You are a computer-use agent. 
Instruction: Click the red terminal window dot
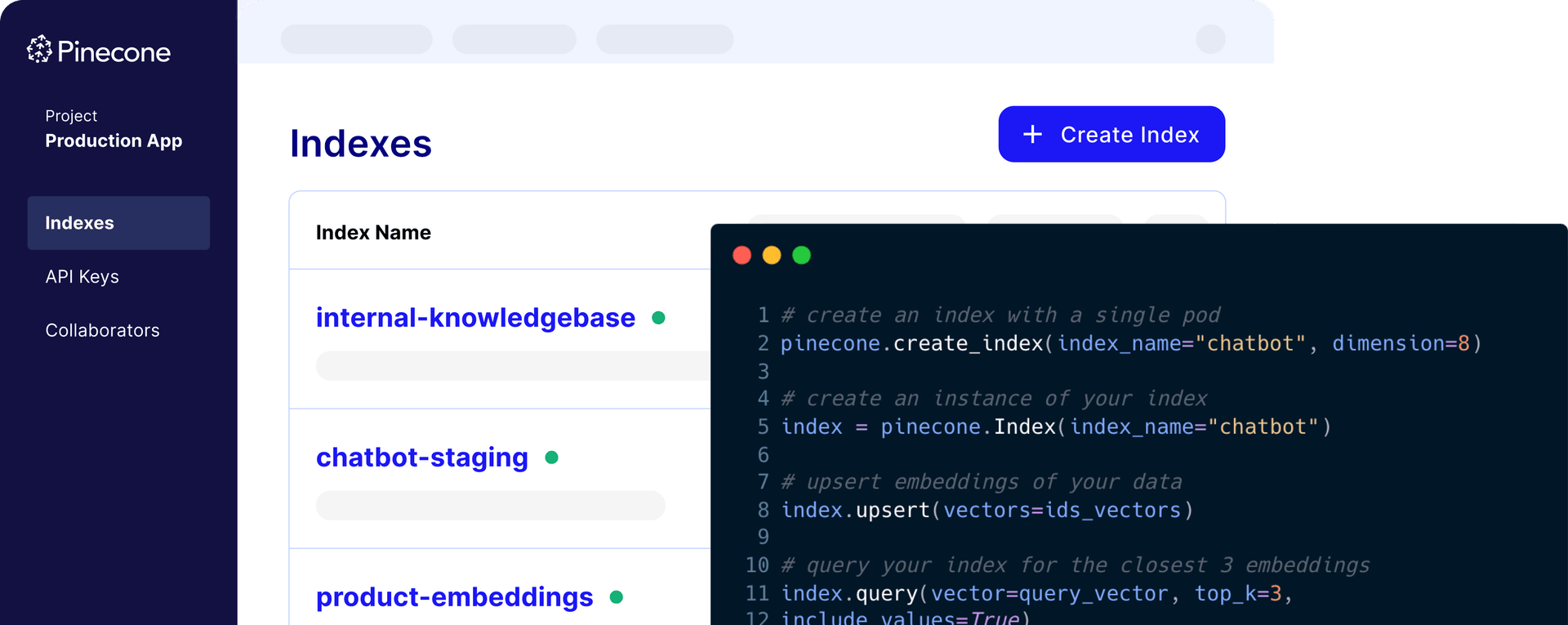tap(742, 256)
